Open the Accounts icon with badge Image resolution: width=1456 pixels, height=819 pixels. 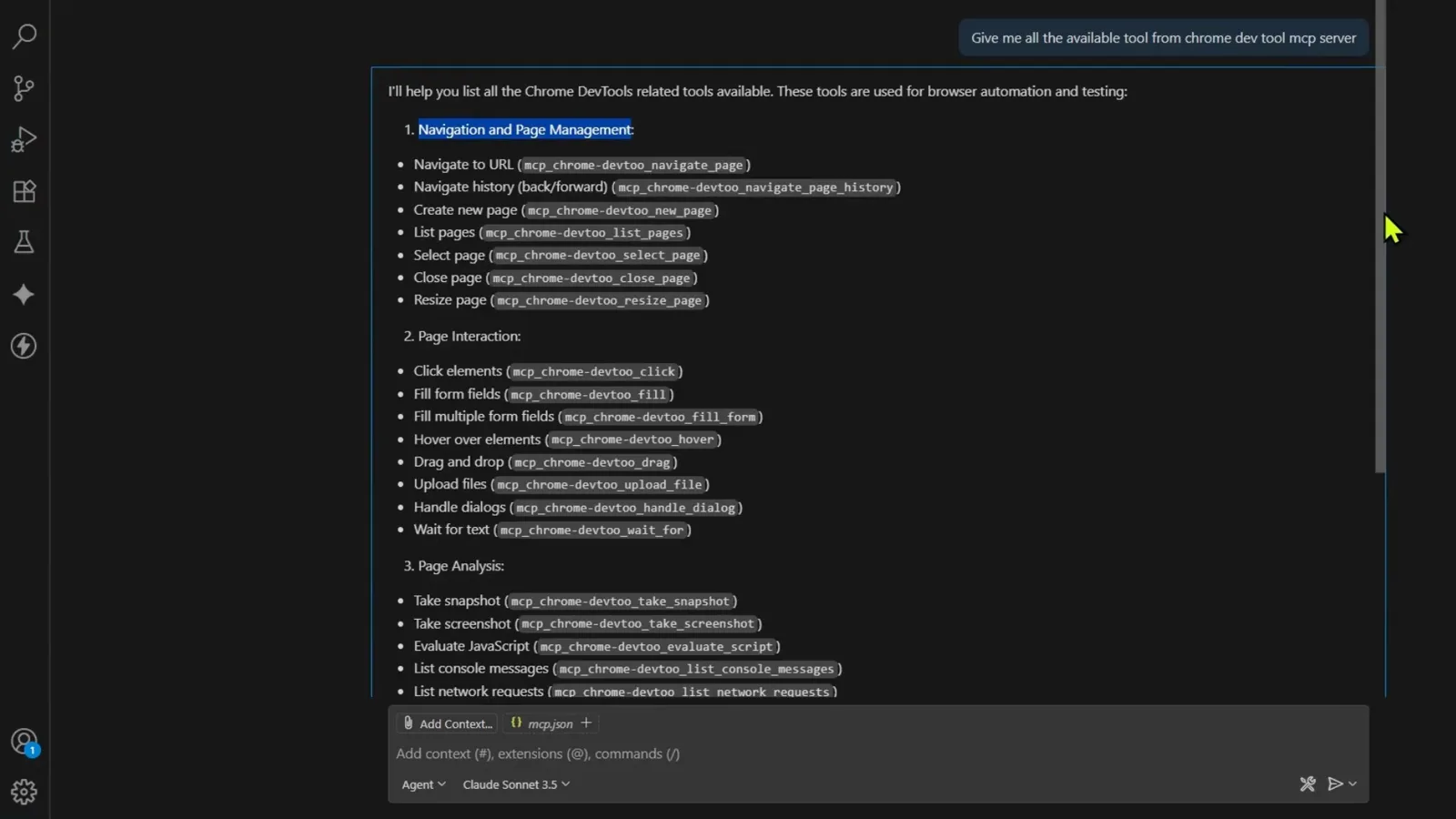(25, 742)
